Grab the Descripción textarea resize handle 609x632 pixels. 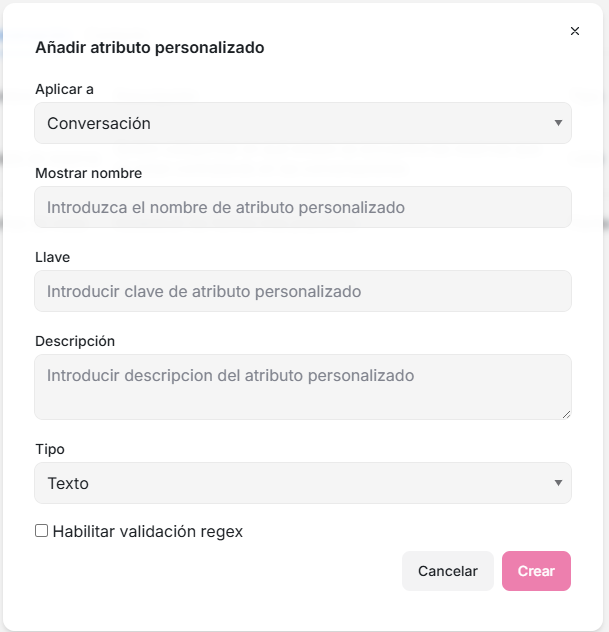click(566, 413)
